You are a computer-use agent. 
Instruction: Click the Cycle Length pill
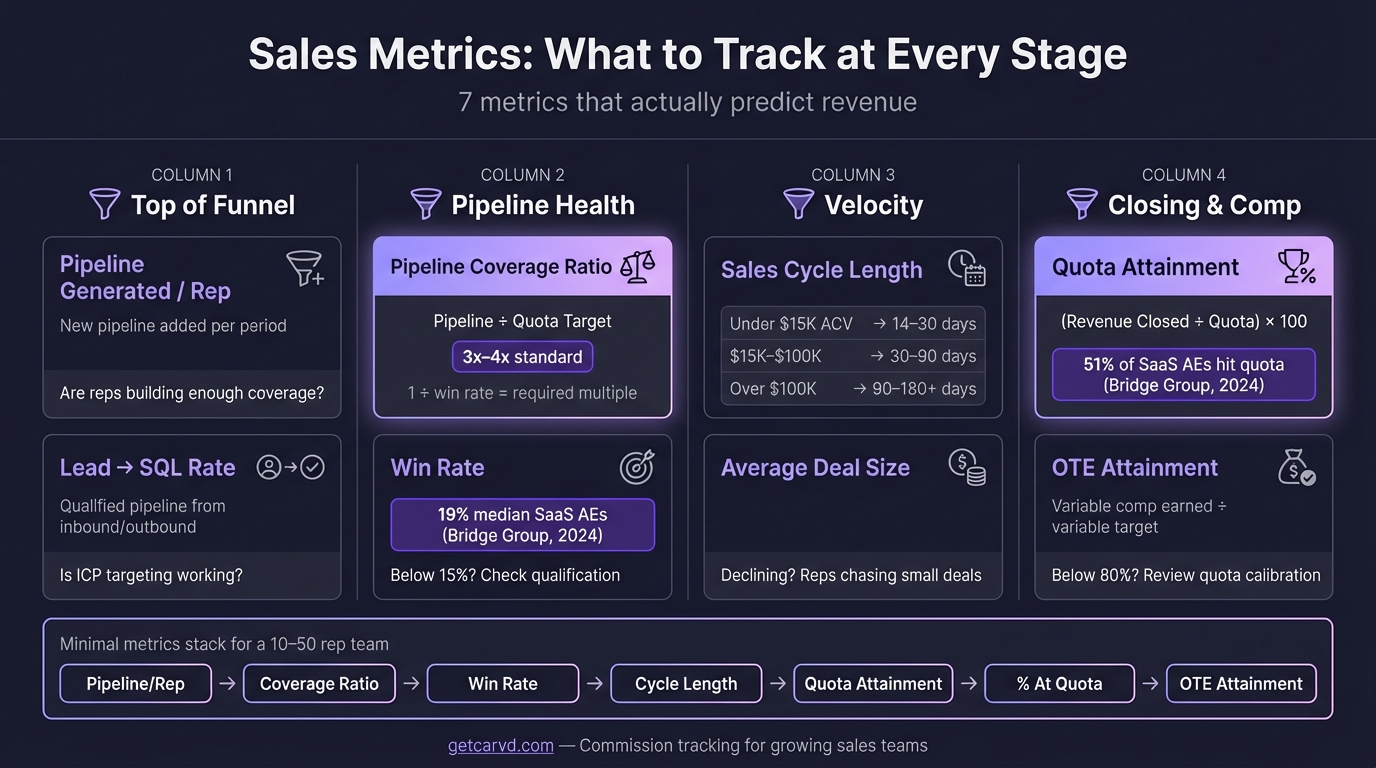point(686,684)
